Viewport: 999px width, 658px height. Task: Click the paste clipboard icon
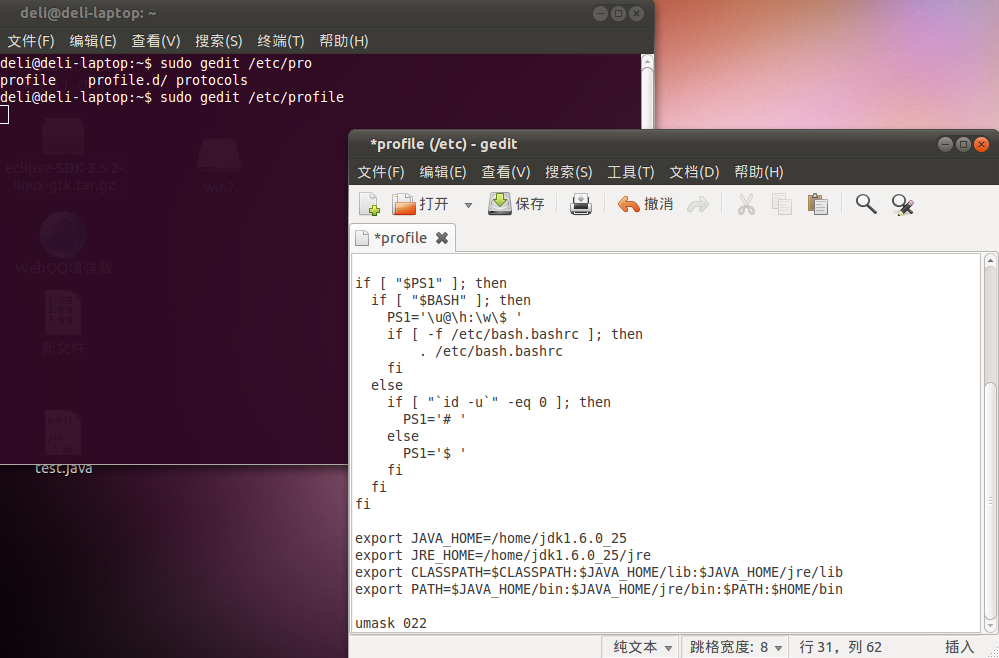817,203
